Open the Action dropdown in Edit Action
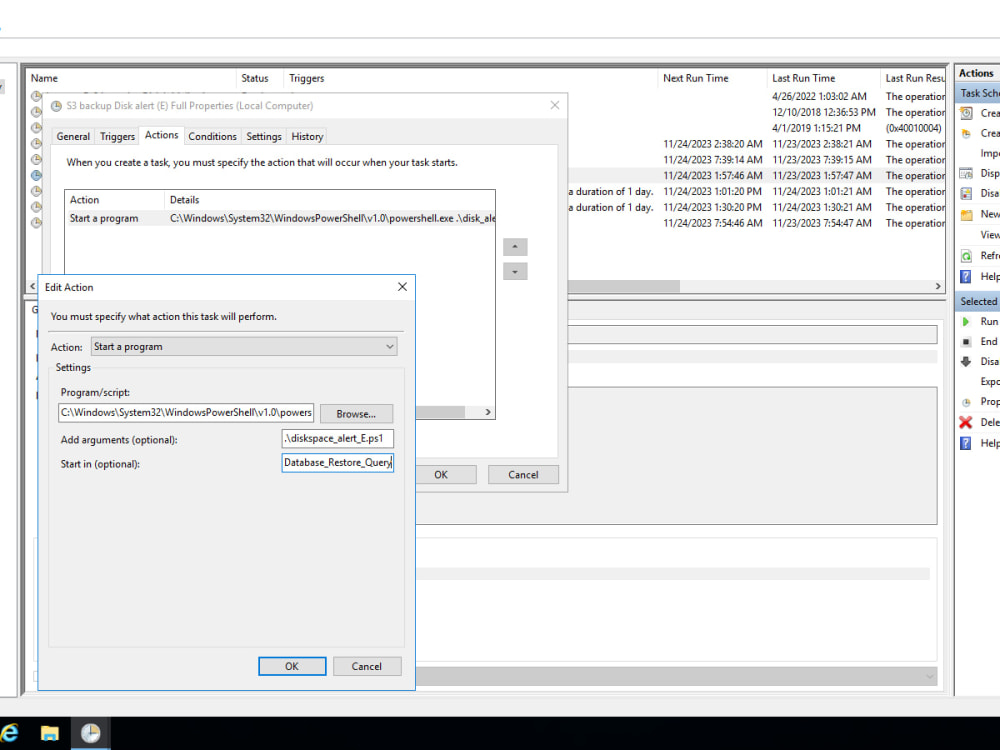 tap(390, 346)
